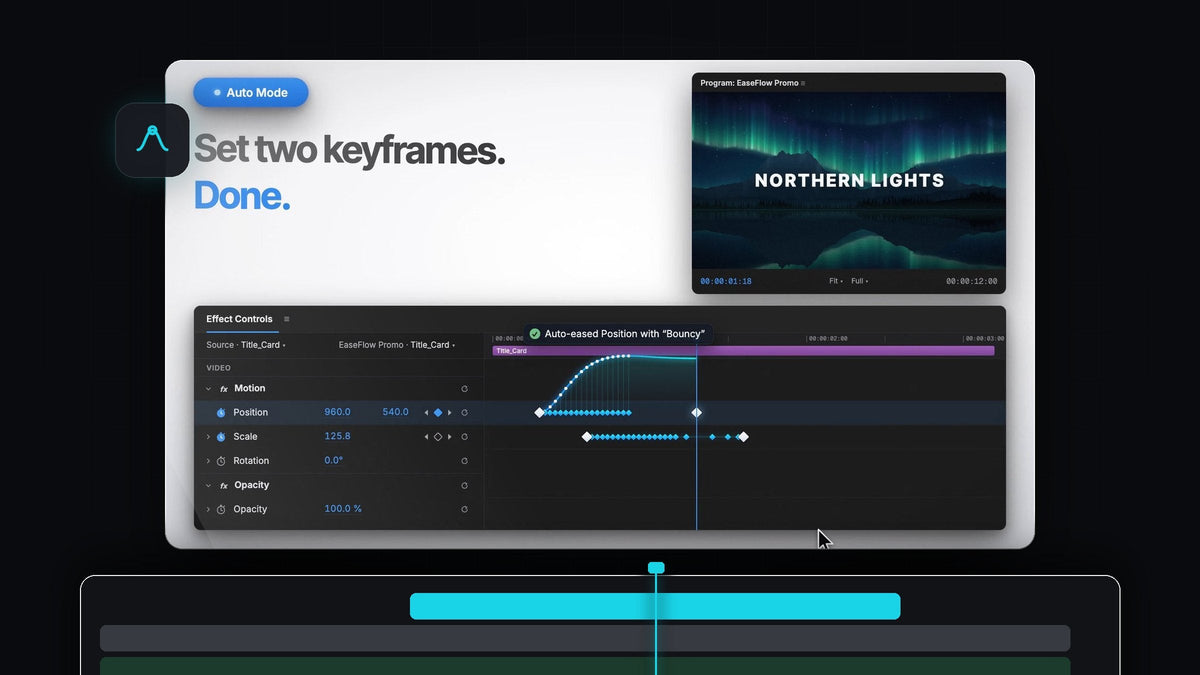Expand the Rotation property

(x=208, y=461)
